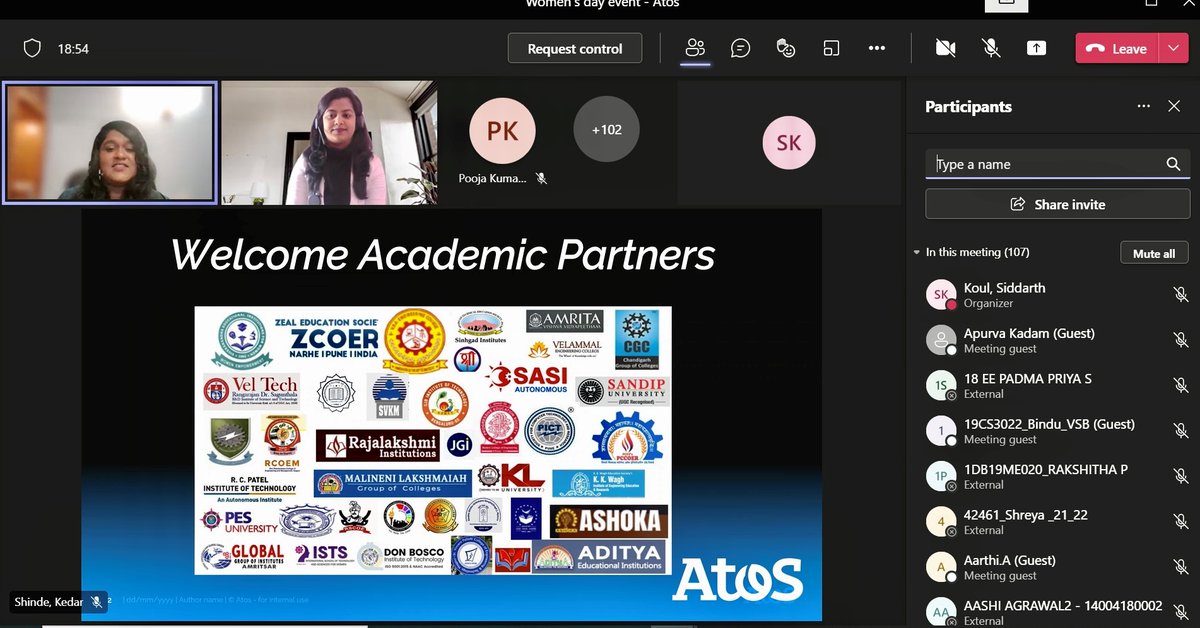Click AA avatar of AASHI AGRAWAL2
The height and width of the screenshot is (628, 1200).
tap(941, 612)
